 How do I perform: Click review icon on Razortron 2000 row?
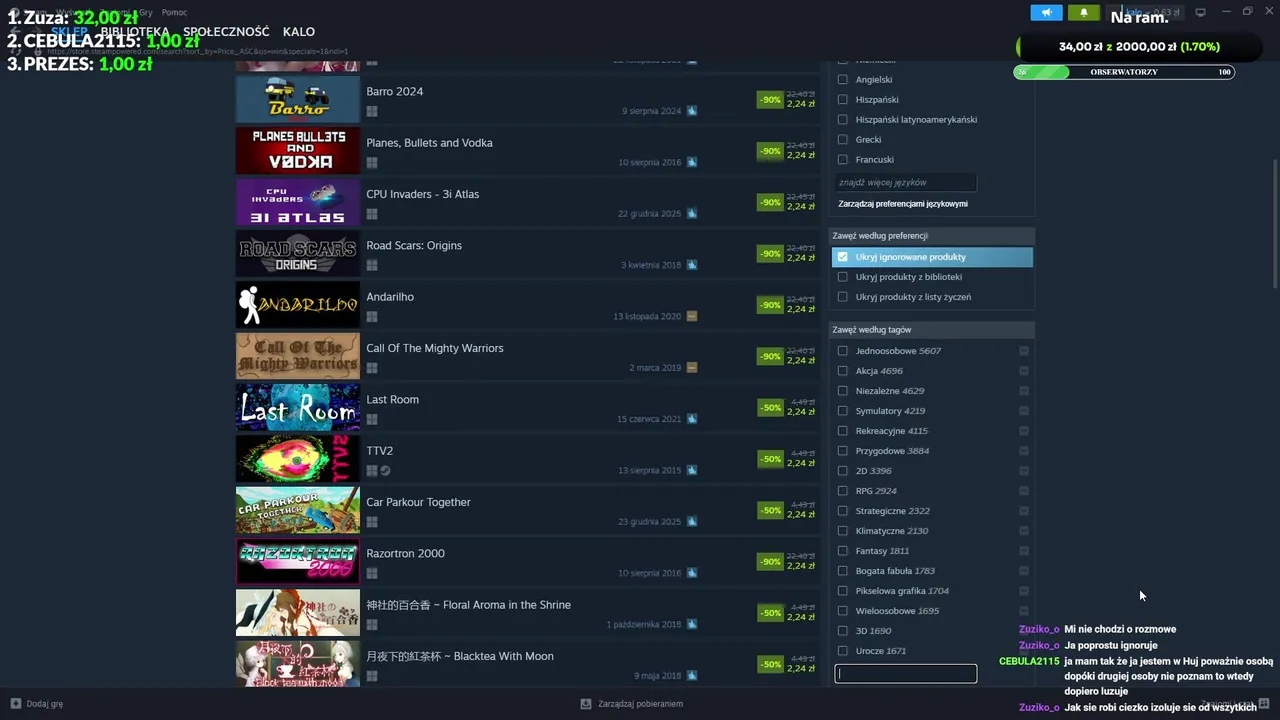coord(692,573)
